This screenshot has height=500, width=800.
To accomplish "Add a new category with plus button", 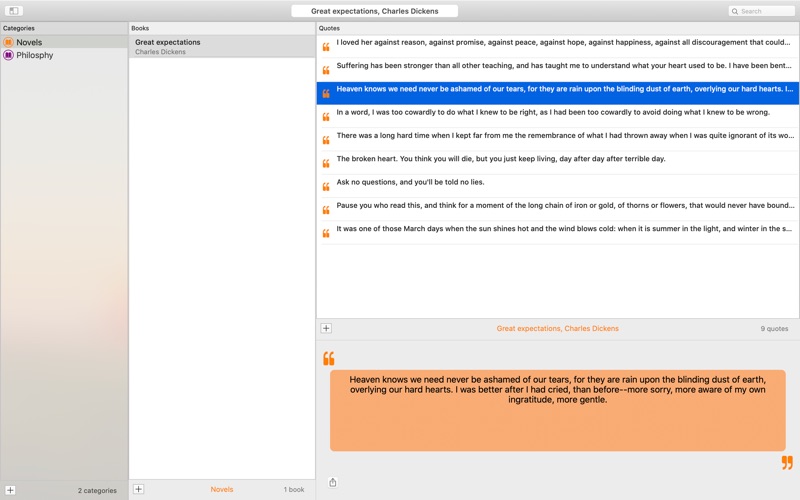I will pos(10,490).
